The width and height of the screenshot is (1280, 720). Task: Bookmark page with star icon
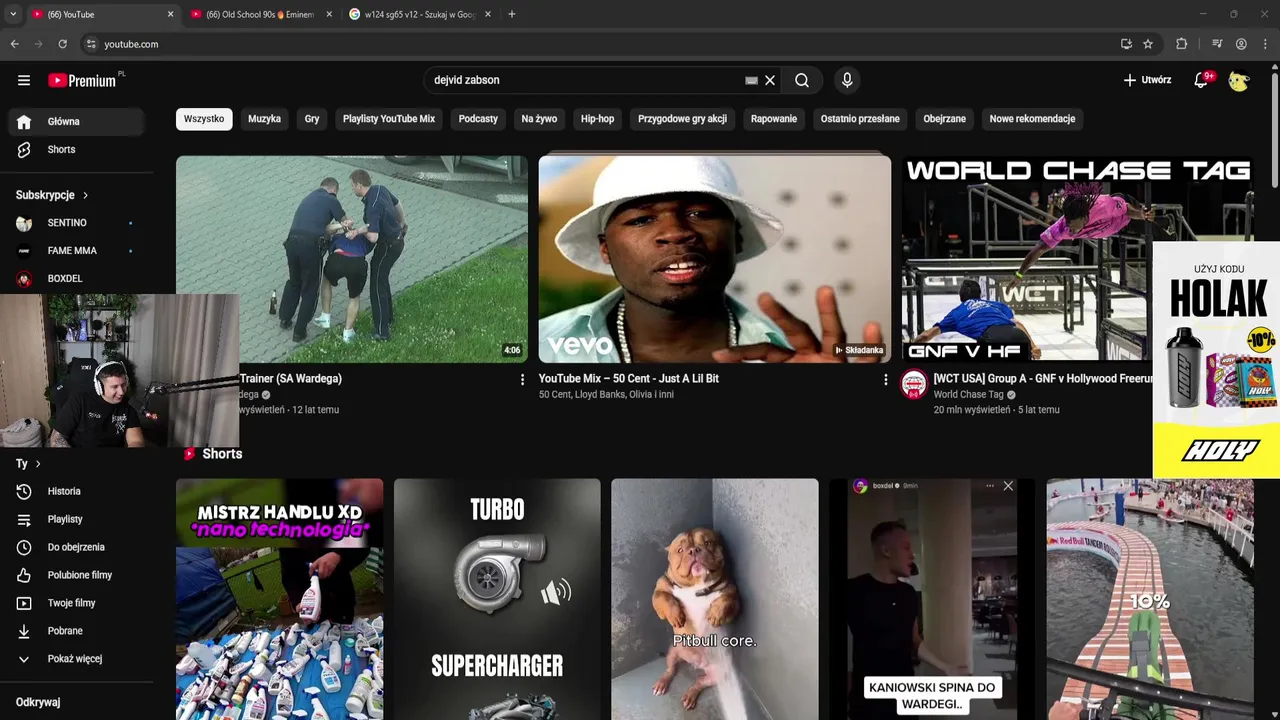1148,44
